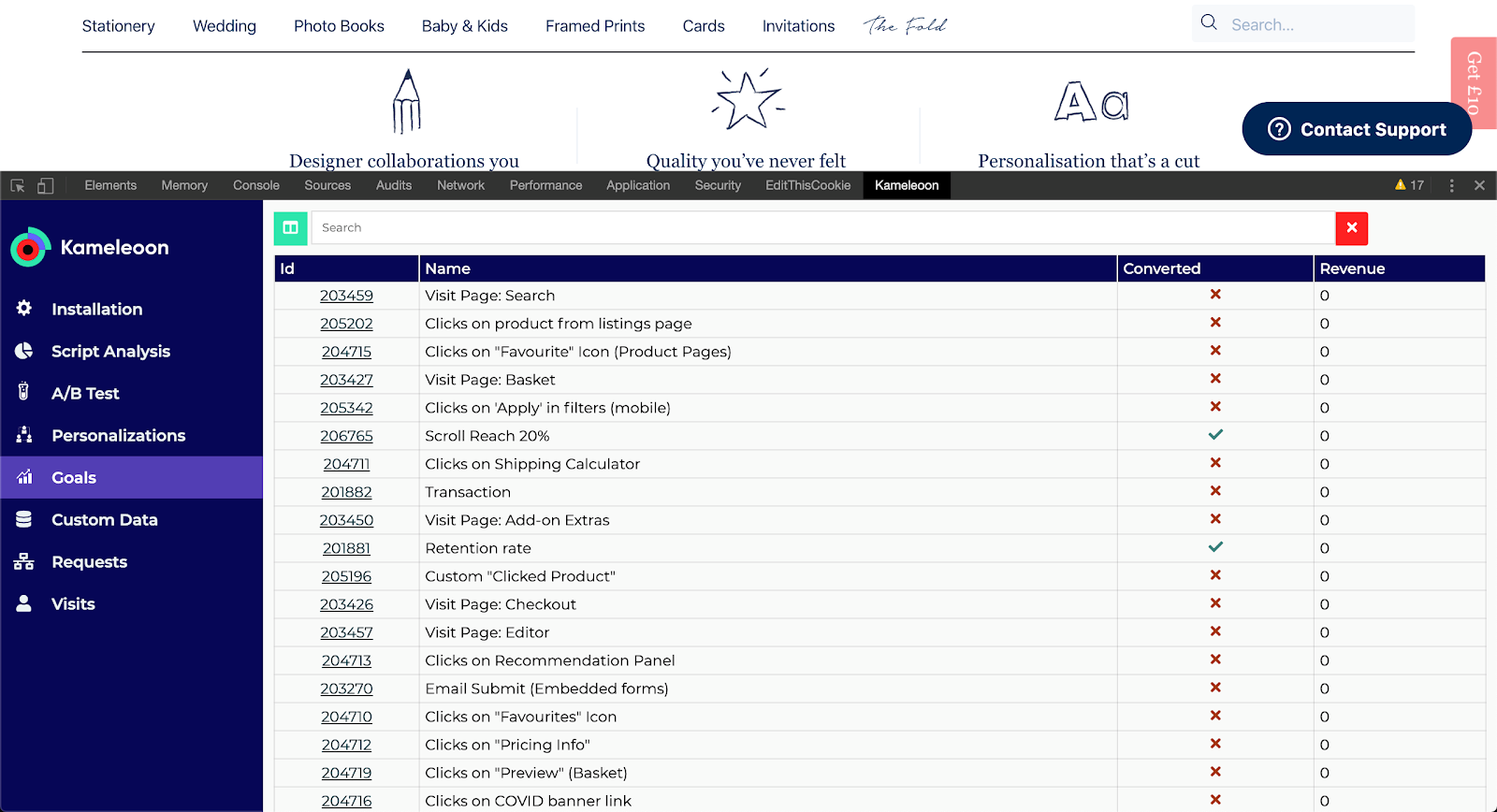Click the pencil illustration on the website

(x=406, y=101)
